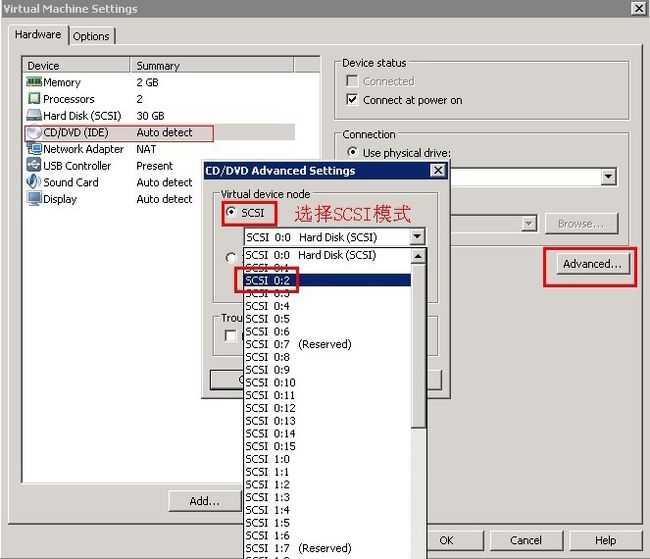Select the Sound Card Auto detect row
650x559 pixels.
coord(113,182)
